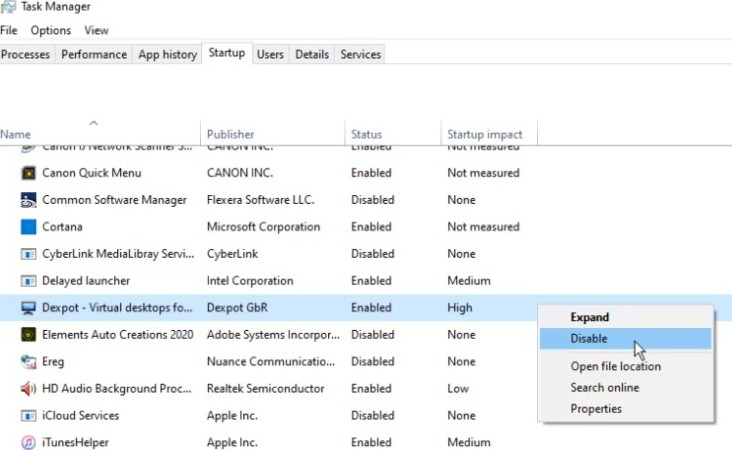Image resolution: width=732 pixels, height=450 pixels.
Task: Open the File menu
Action: tap(9, 30)
